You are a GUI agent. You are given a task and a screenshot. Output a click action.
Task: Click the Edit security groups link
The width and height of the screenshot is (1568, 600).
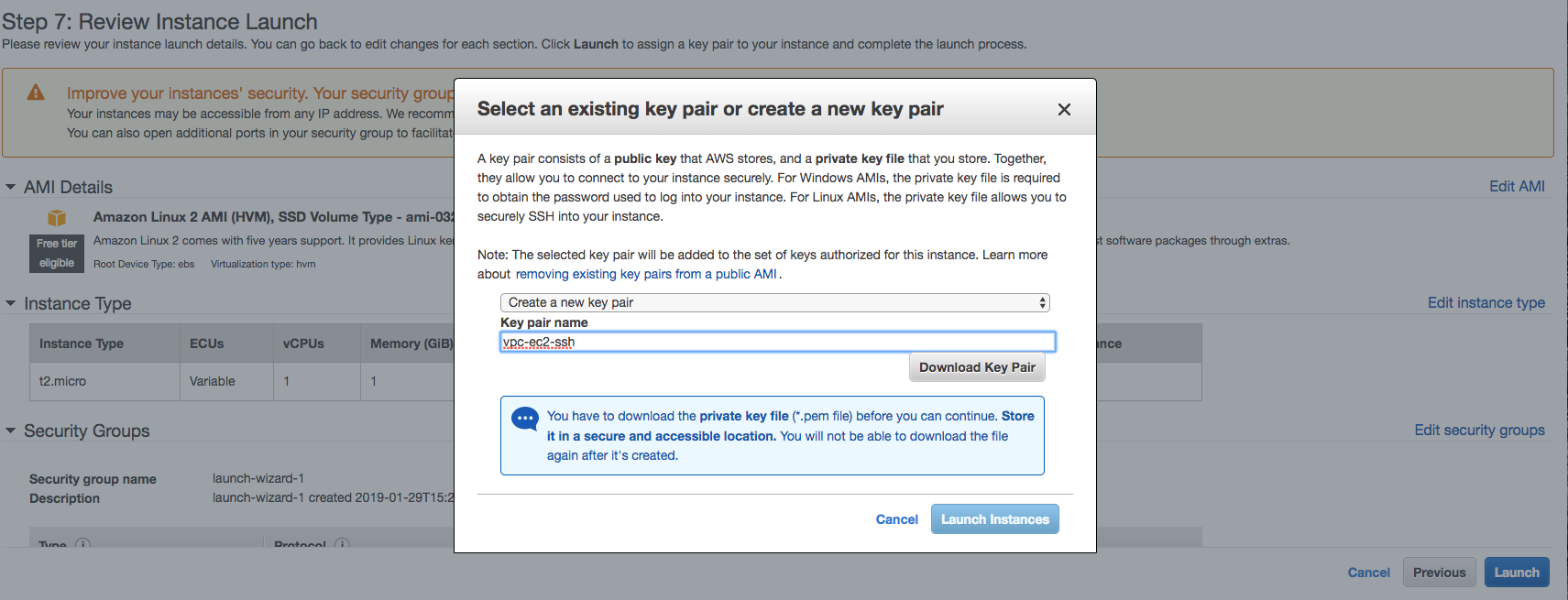click(x=1479, y=430)
